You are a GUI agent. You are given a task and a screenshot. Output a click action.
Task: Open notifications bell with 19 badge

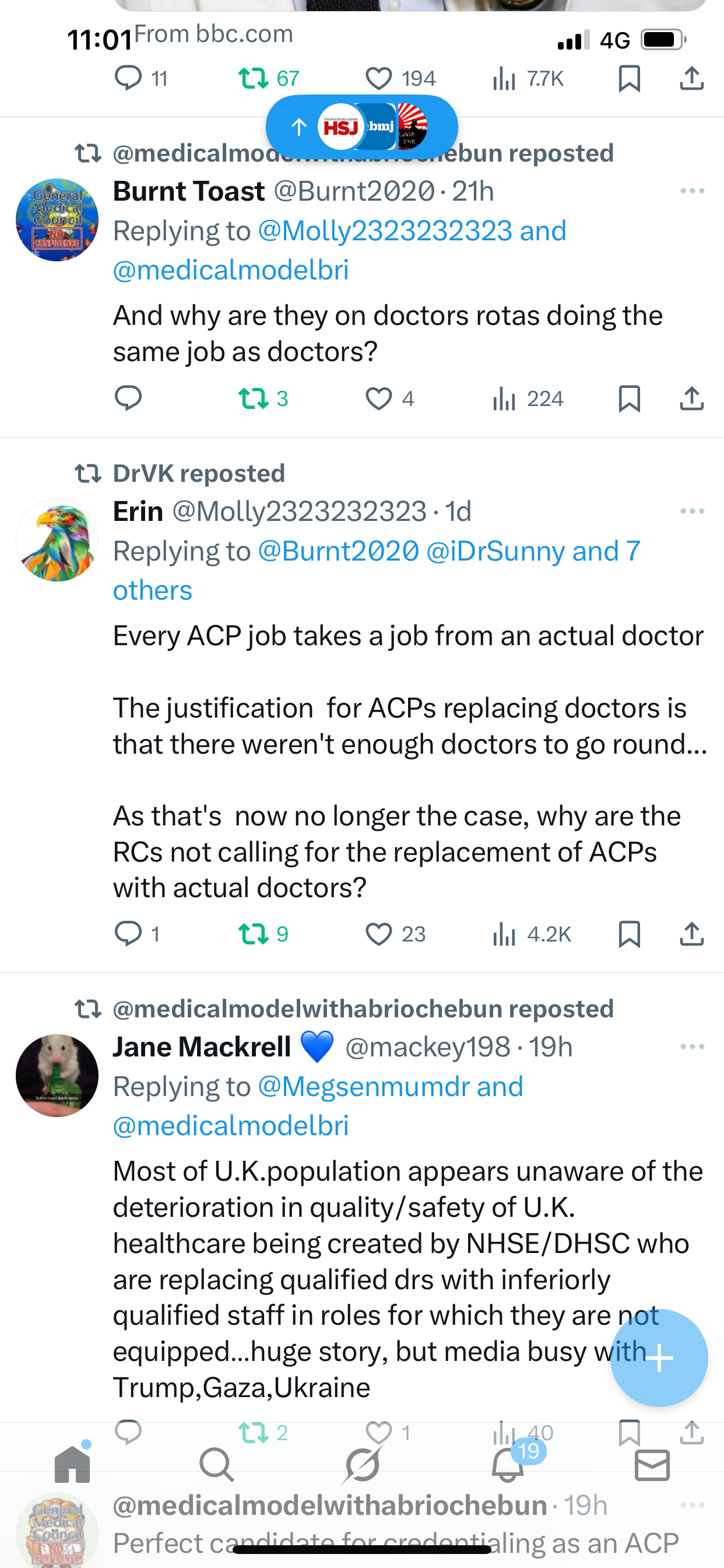(x=508, y=1464)
